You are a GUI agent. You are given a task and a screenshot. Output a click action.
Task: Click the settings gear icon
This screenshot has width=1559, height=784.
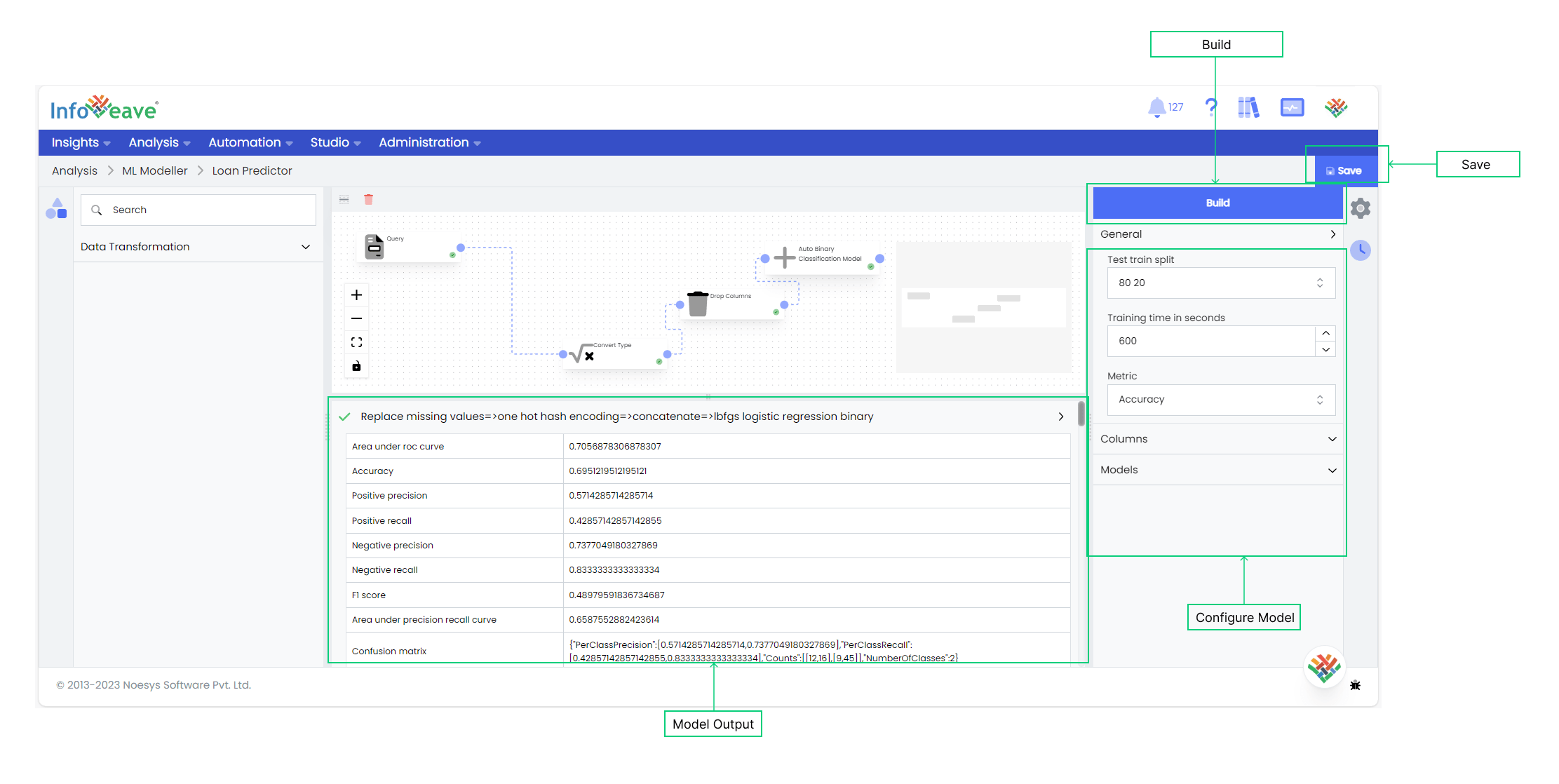1358,207
